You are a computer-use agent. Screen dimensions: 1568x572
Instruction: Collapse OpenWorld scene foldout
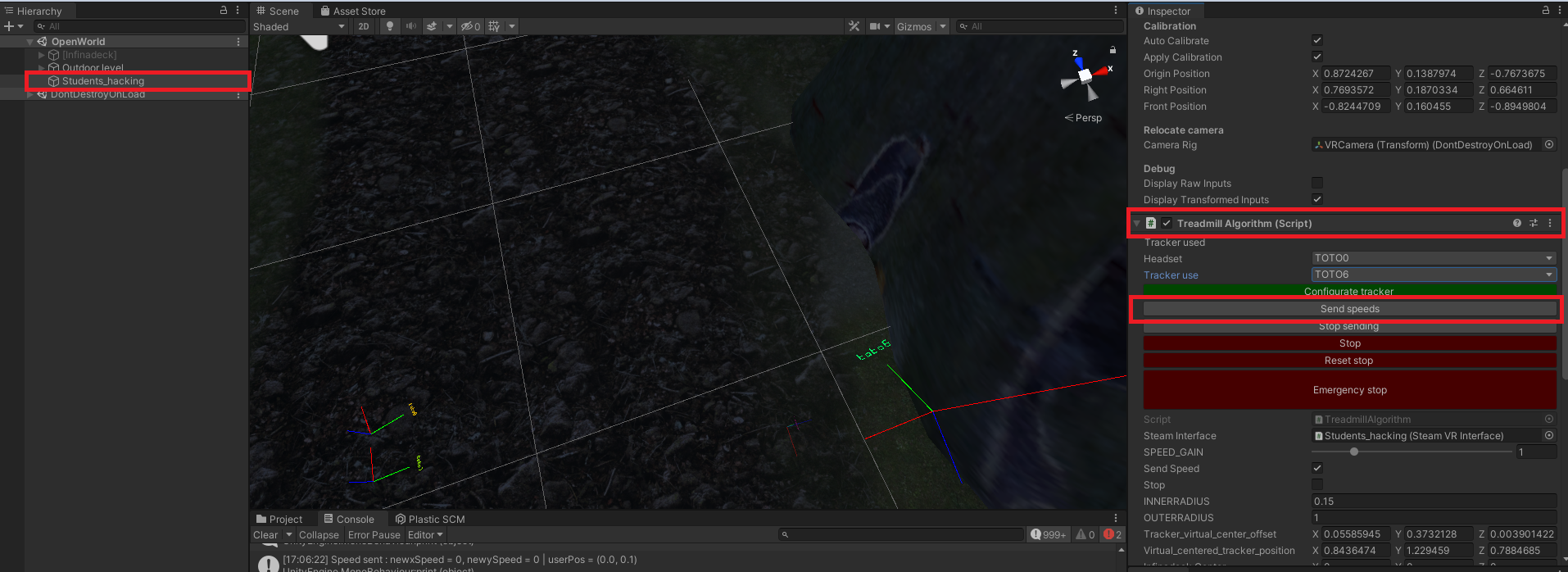(x=30, y=42)
